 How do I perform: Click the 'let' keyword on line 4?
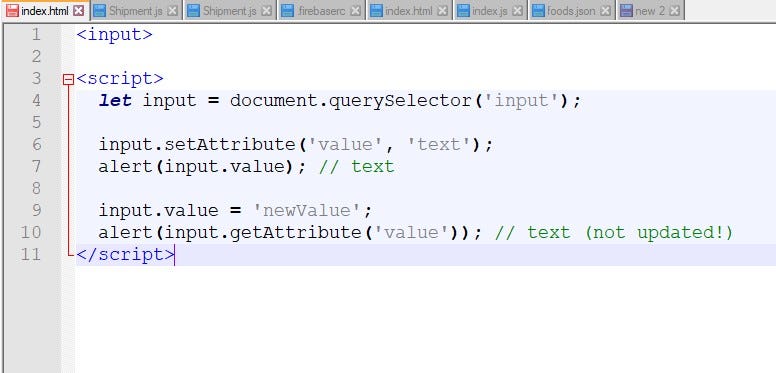(x=115, y=101)
